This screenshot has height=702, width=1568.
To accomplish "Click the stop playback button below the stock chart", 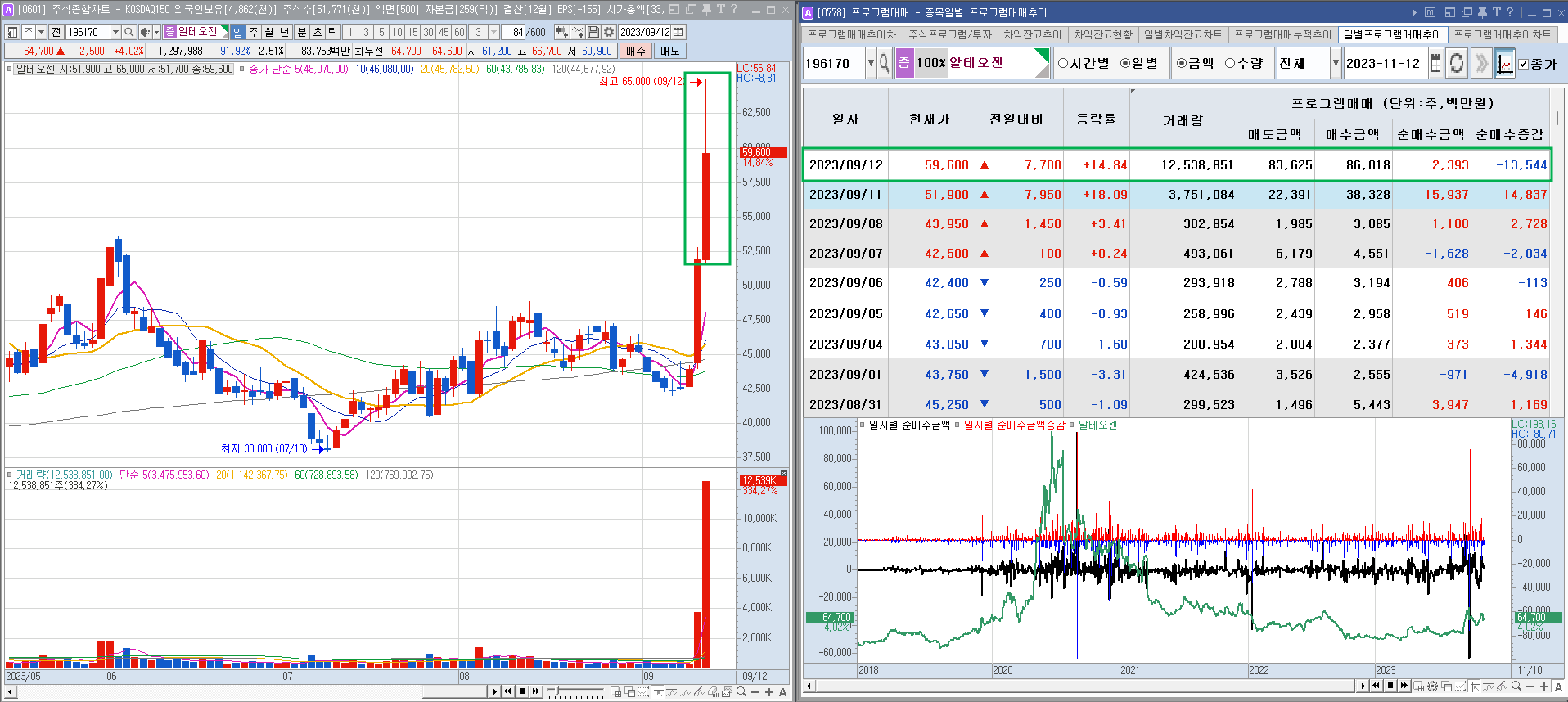I will click(522, 692).
